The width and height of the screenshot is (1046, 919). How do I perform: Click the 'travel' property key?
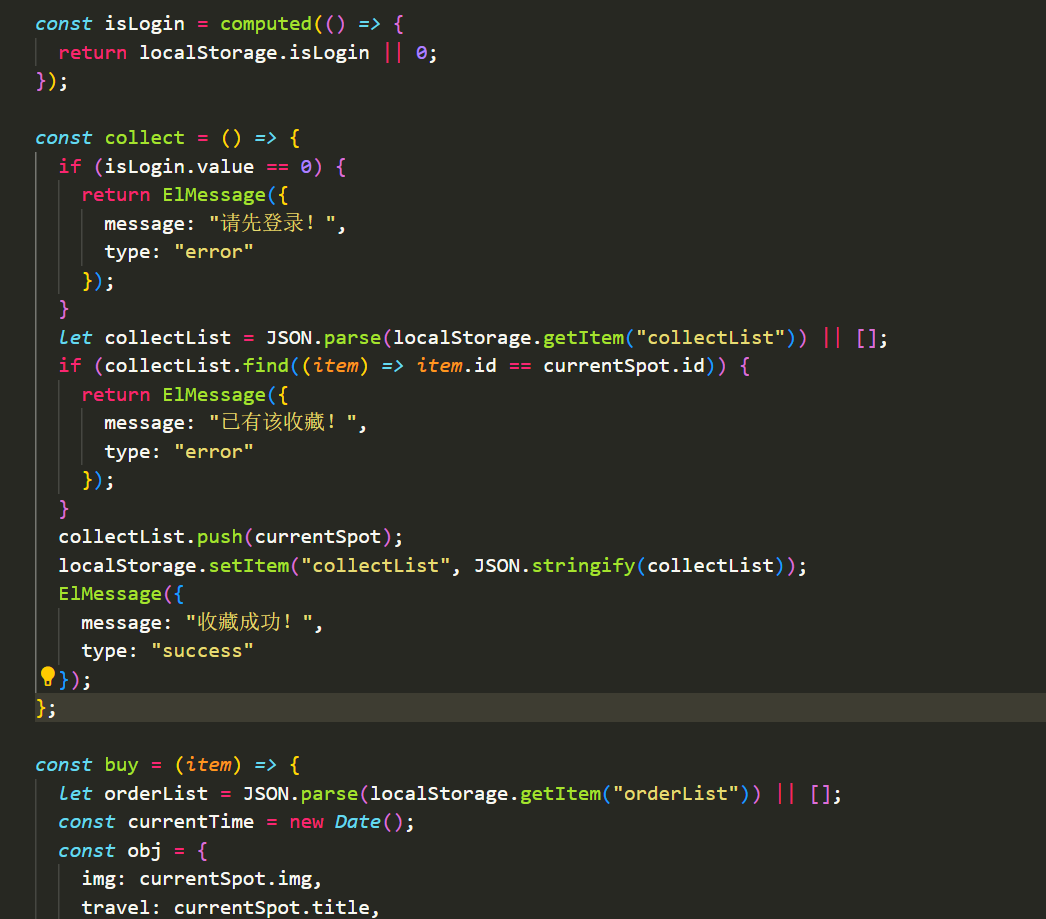(115, 908)
